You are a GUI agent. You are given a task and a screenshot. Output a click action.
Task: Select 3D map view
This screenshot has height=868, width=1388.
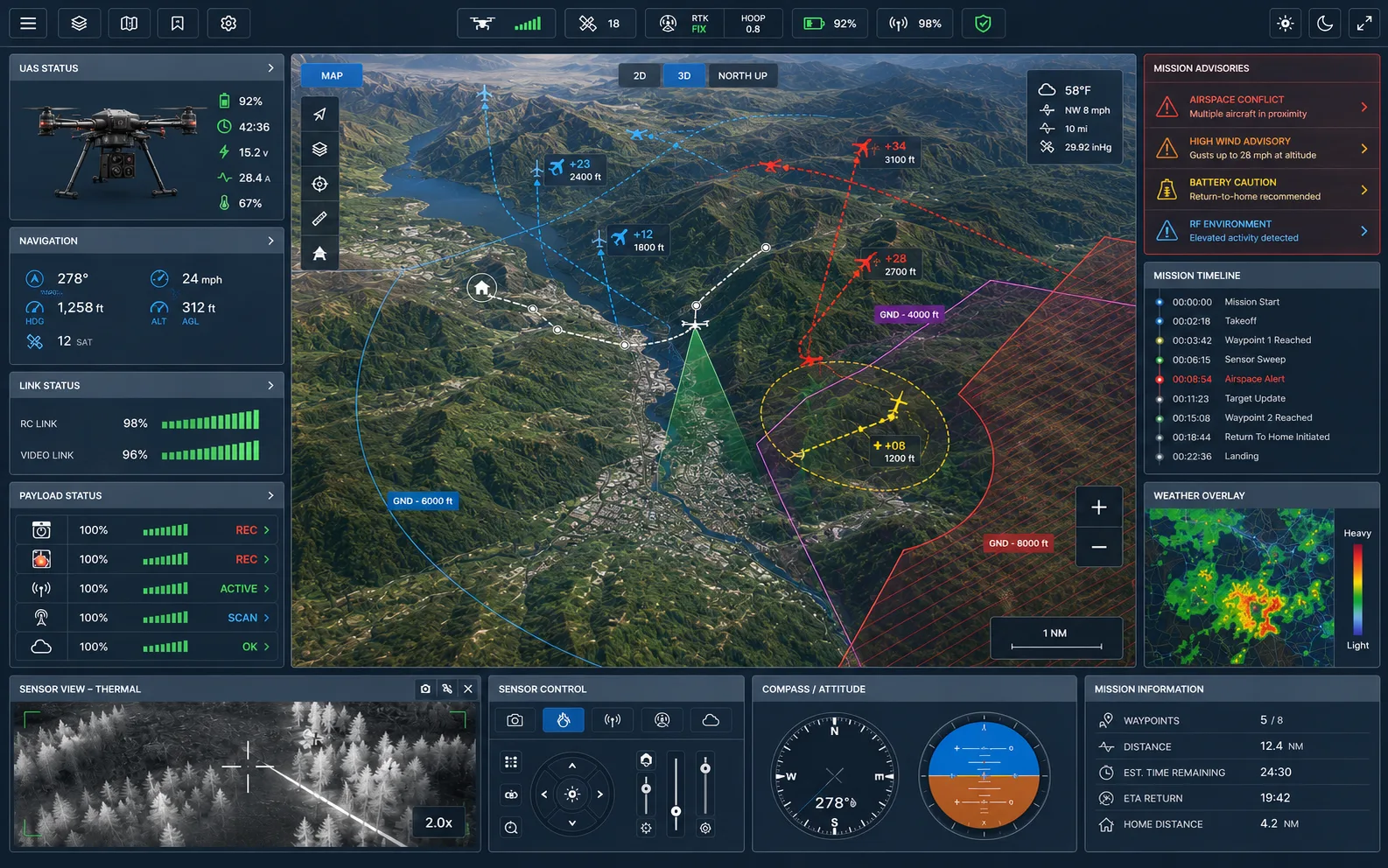coord(684,75)
